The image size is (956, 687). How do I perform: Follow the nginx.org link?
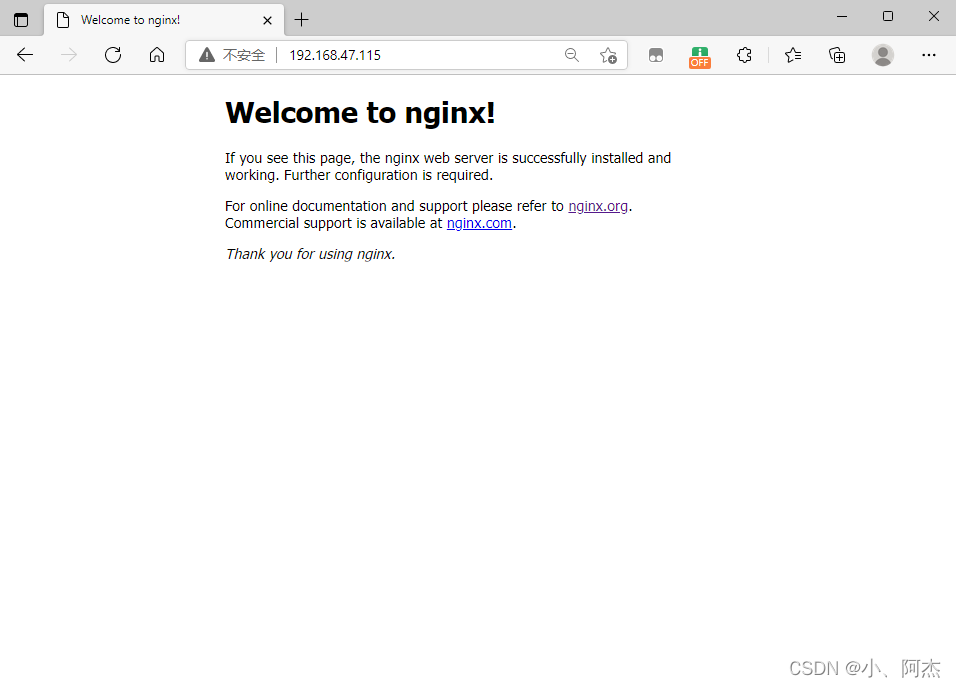pos(598,206)
